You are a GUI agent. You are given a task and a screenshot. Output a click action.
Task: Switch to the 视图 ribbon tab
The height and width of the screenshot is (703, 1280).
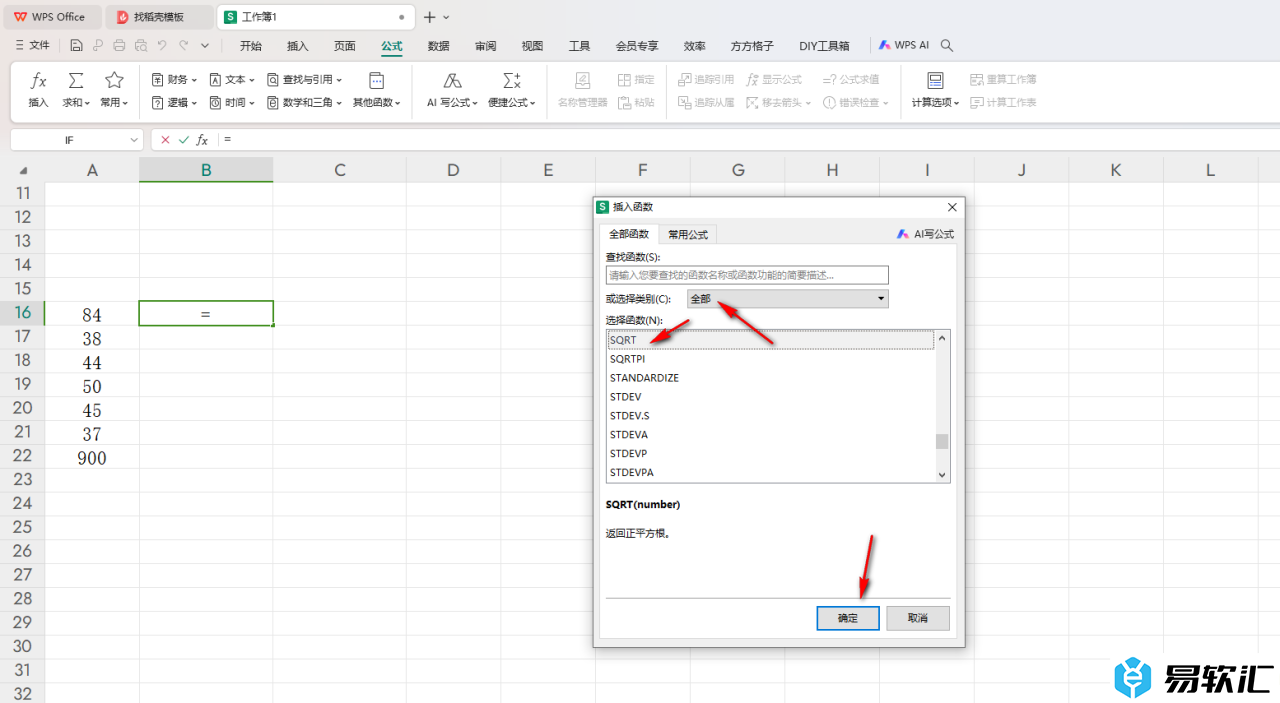pos(532,46)
